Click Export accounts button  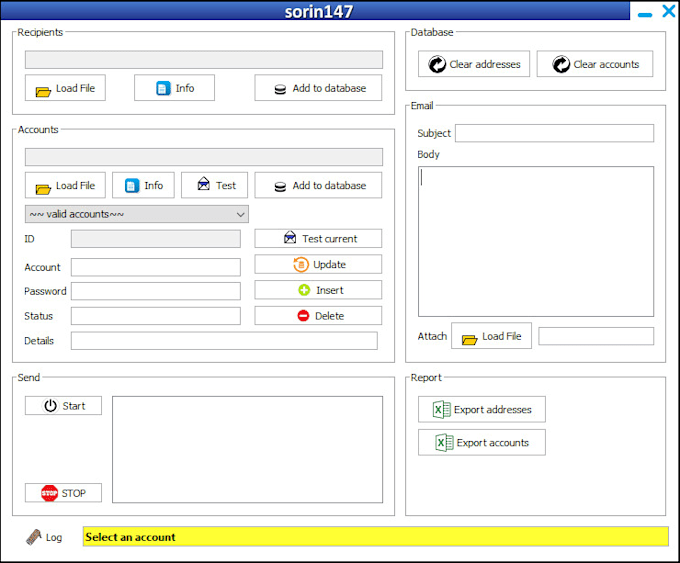(x=482, y=443)
